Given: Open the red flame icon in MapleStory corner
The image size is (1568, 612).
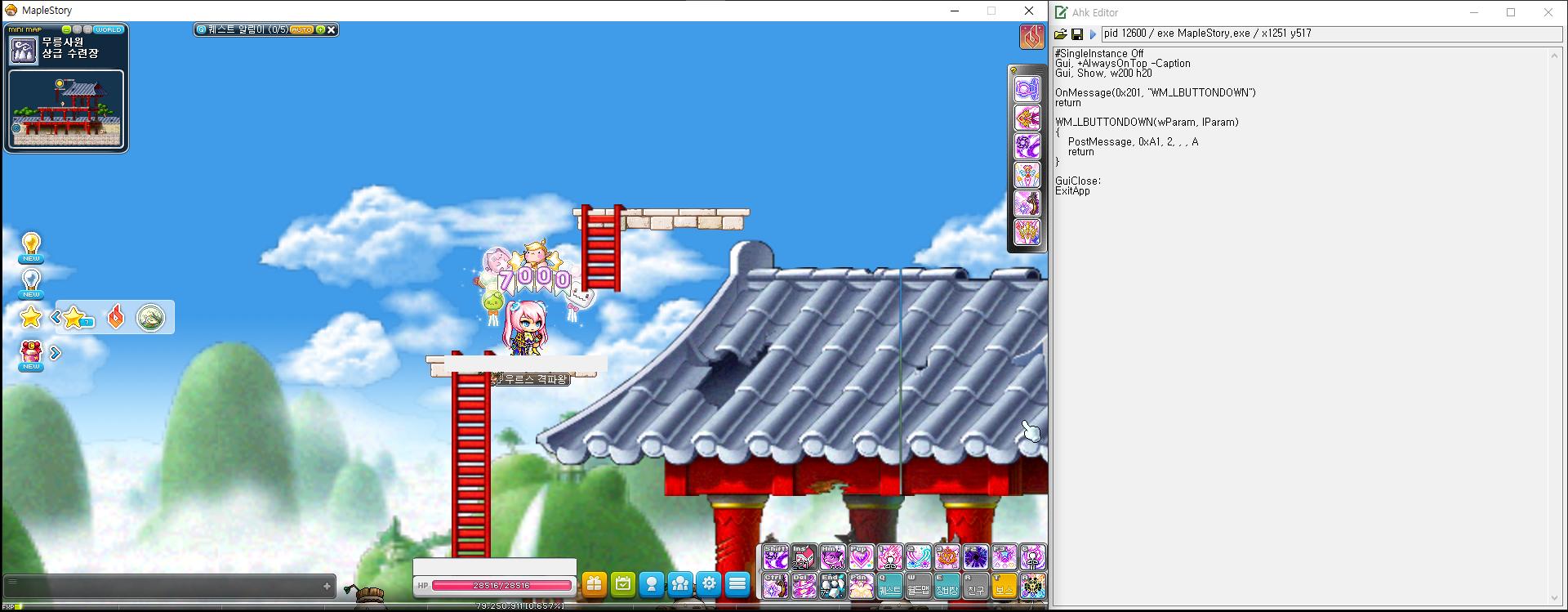Looking at the screenshot, I should click(x=1032, y=37).
